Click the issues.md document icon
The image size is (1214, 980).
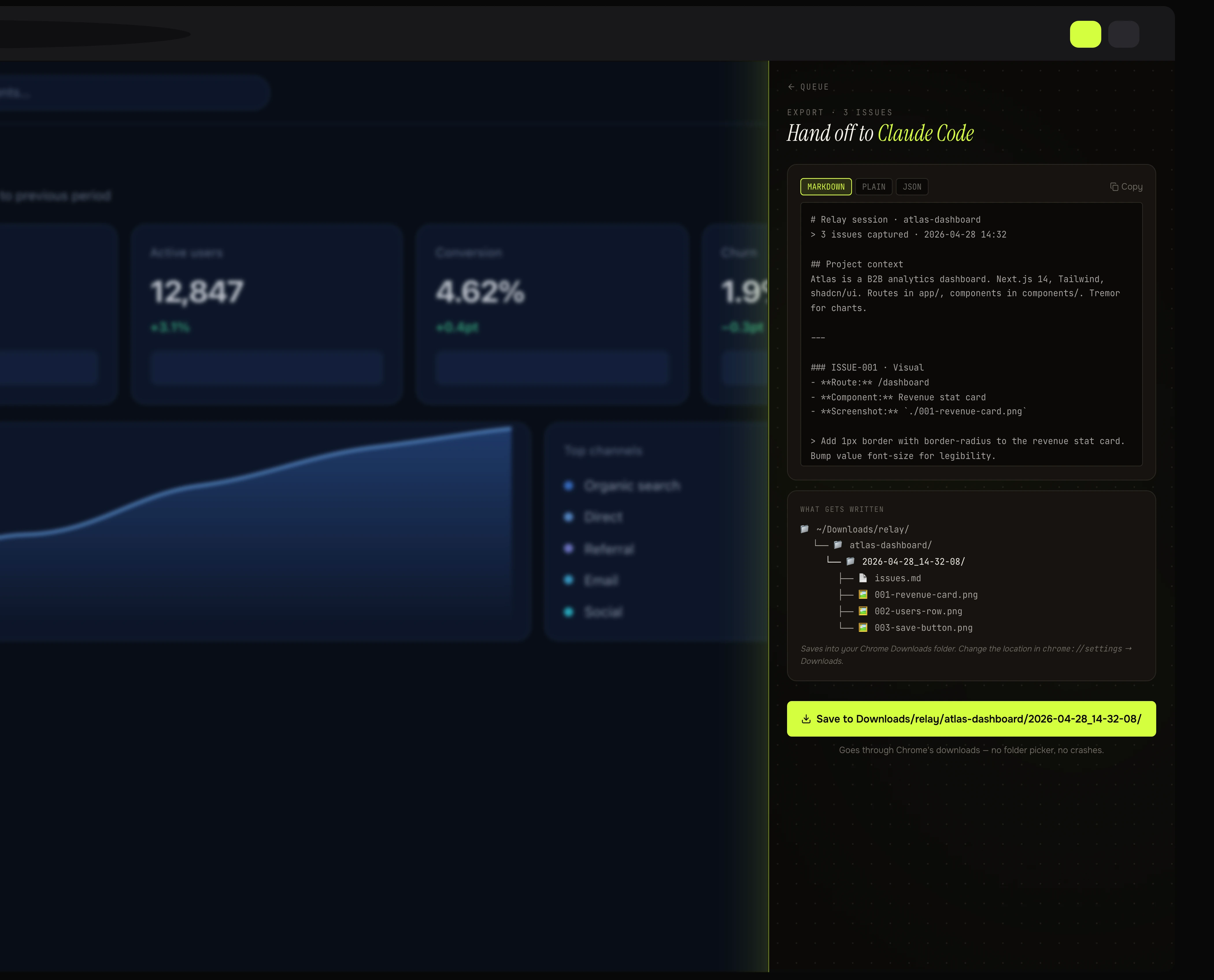(x=863, y=578)
